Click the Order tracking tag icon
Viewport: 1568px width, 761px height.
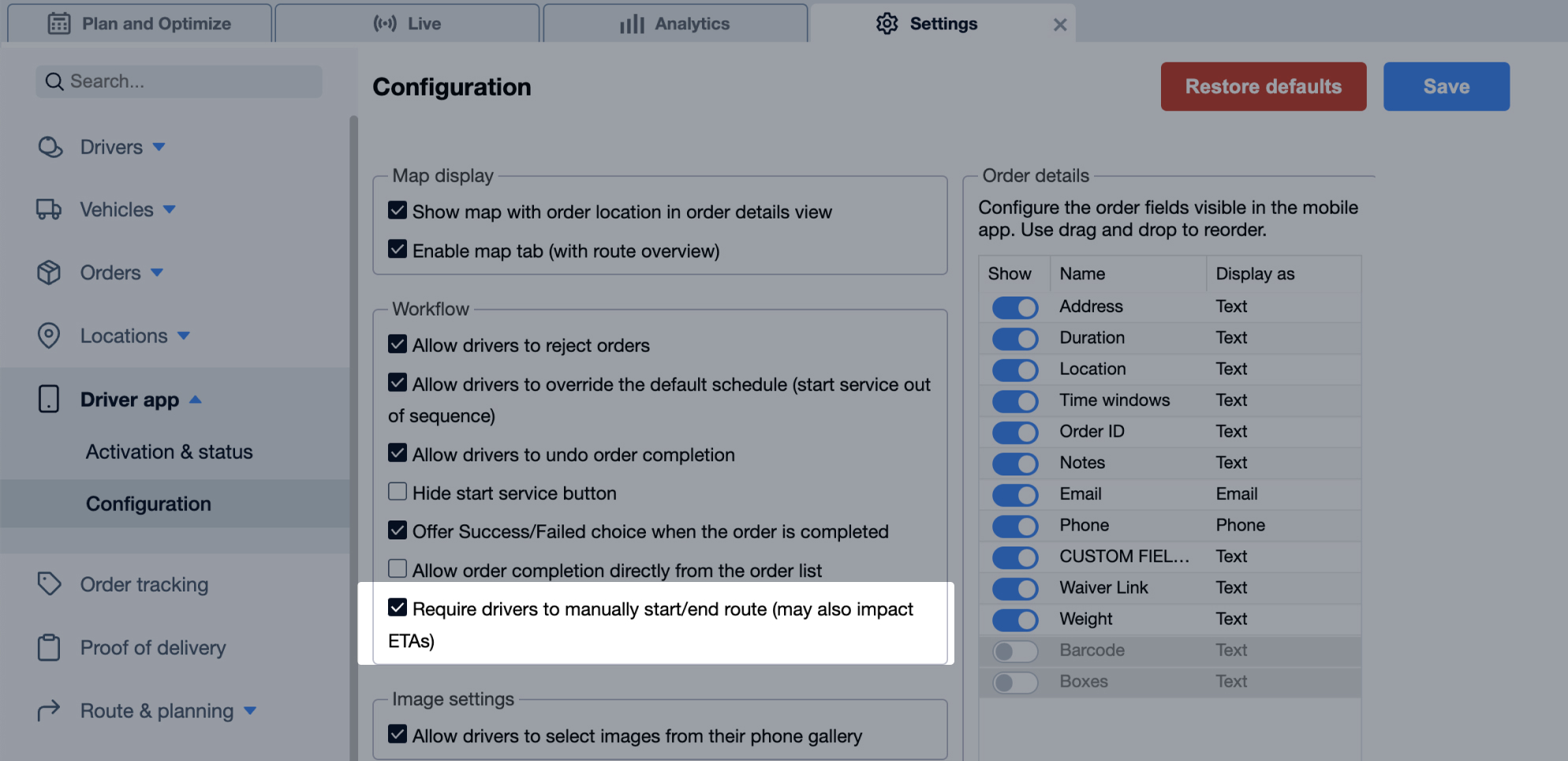50,584
